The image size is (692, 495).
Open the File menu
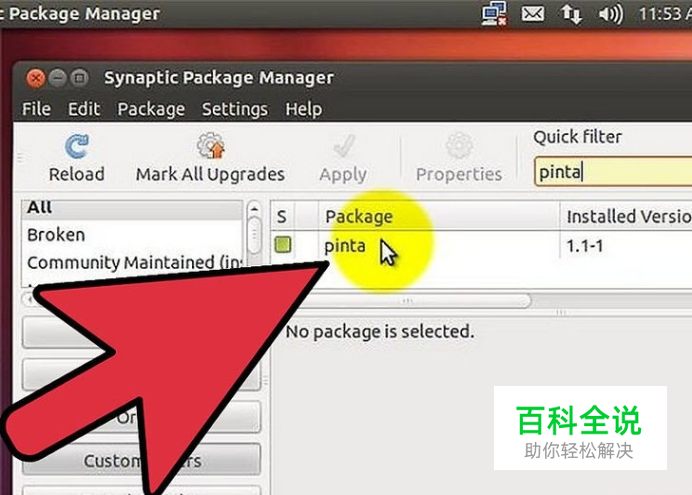(x=37, y=109)
